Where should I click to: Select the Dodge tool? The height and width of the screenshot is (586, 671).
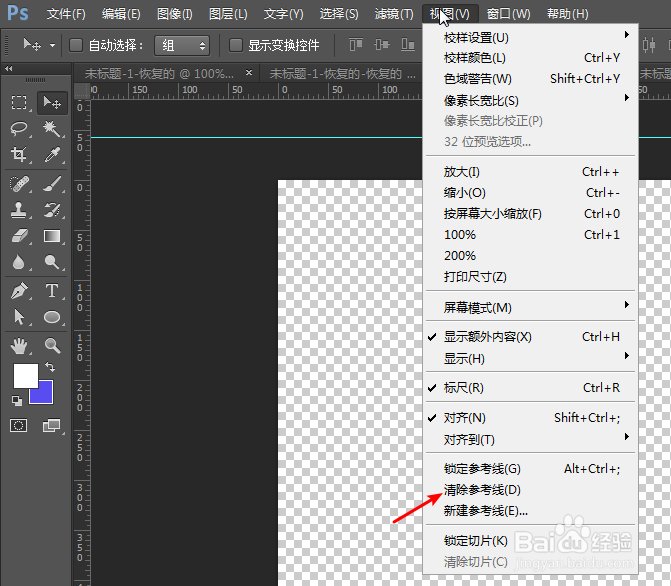(x=52, y=262)
